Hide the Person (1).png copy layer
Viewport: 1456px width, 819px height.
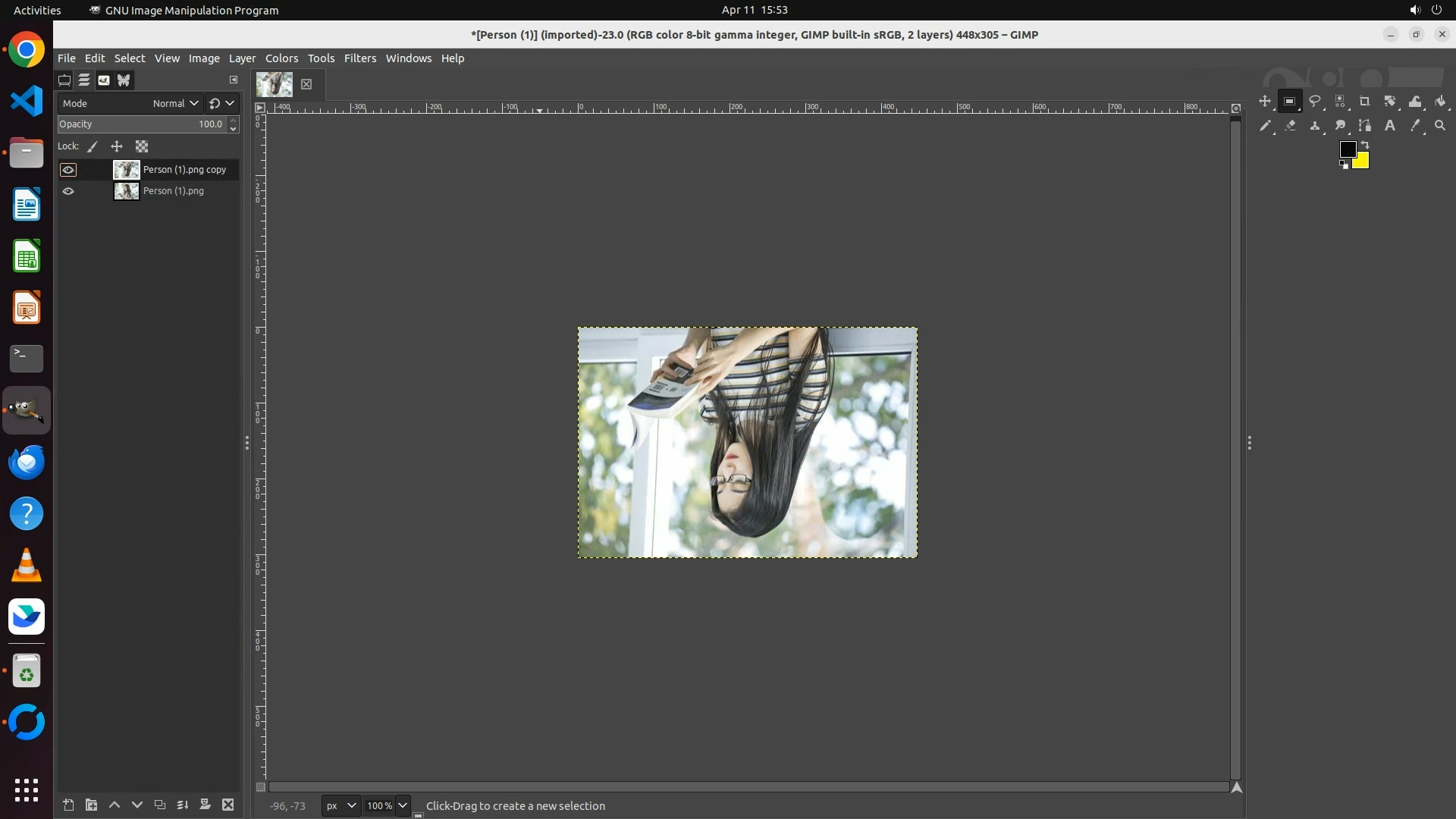(68, 170)
